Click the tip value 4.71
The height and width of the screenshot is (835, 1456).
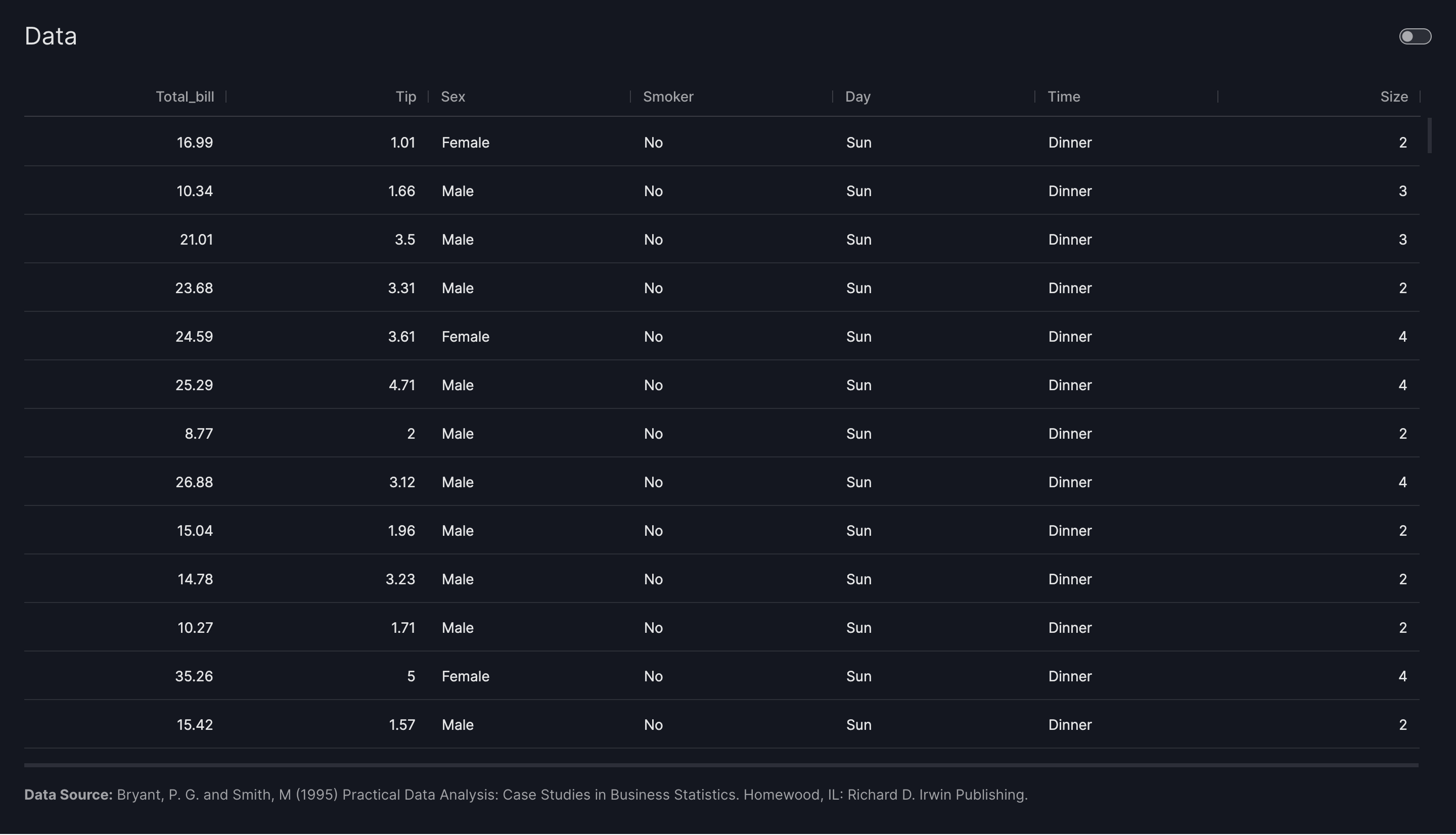(x=401, y=385)
